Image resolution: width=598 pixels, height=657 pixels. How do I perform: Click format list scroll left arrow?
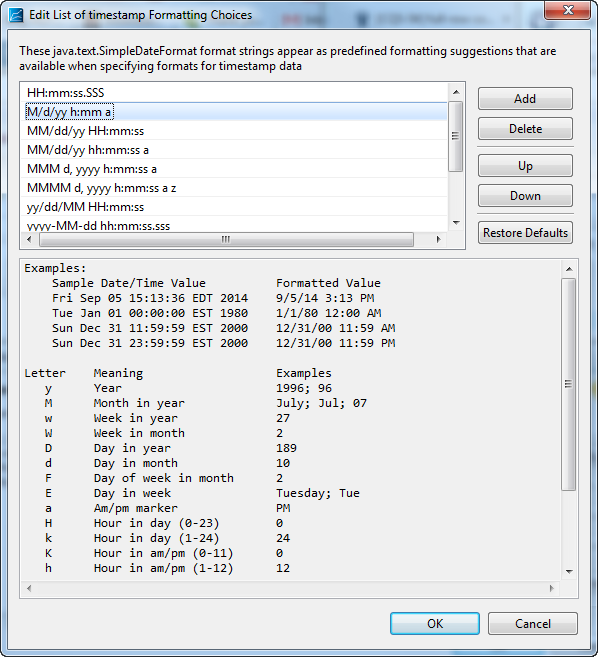29,239
